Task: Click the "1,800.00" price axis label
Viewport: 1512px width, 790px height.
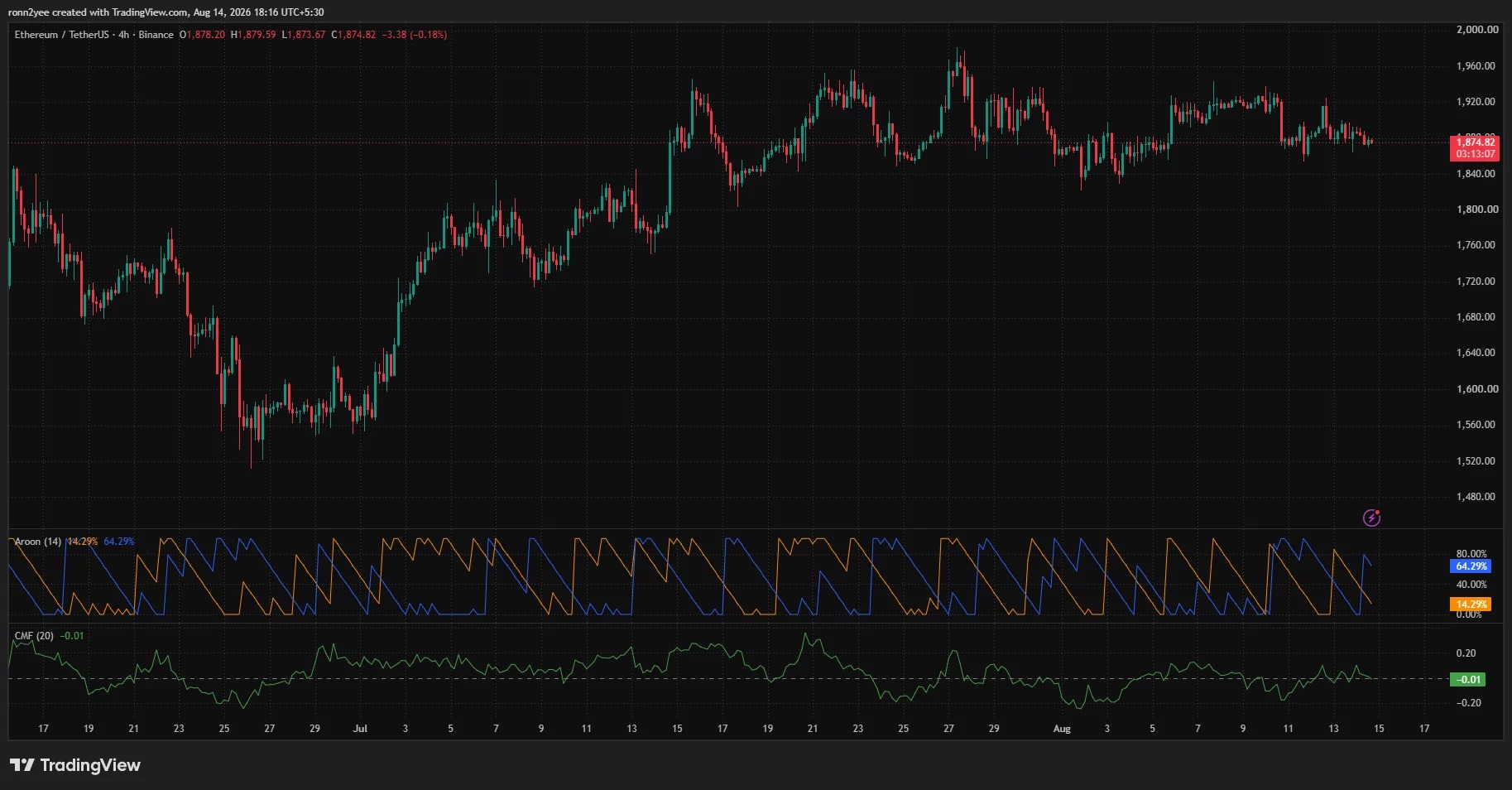Action: point(1477,210)
